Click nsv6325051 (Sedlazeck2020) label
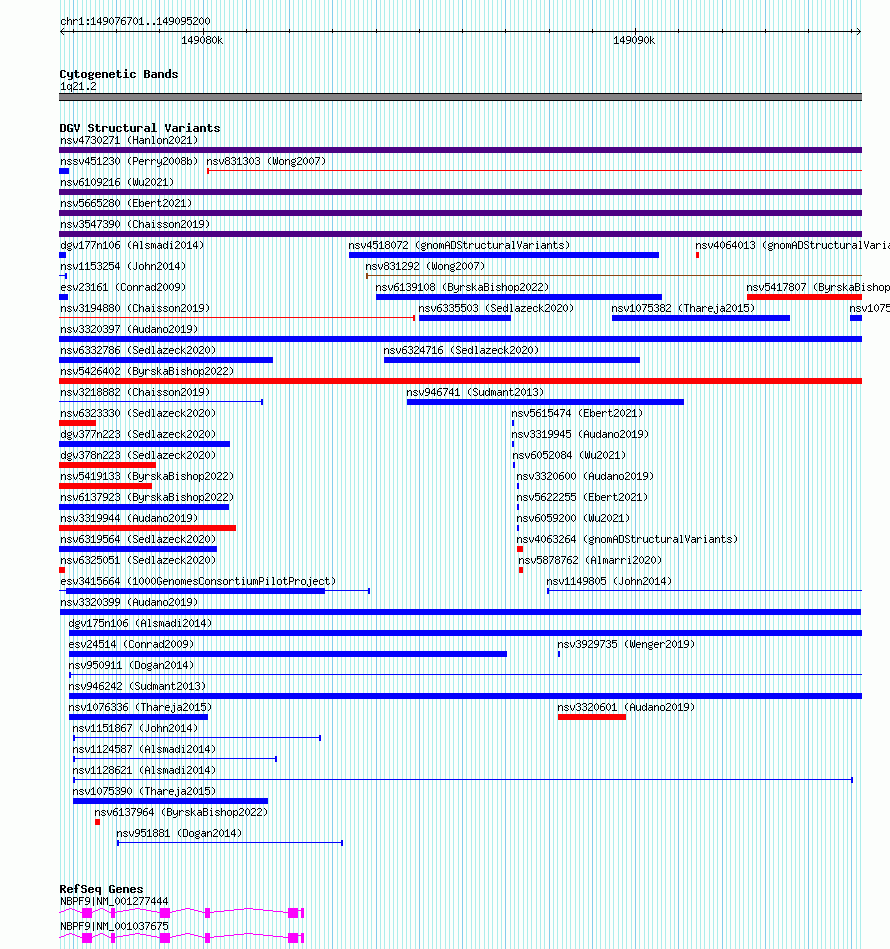 point(138,560)
